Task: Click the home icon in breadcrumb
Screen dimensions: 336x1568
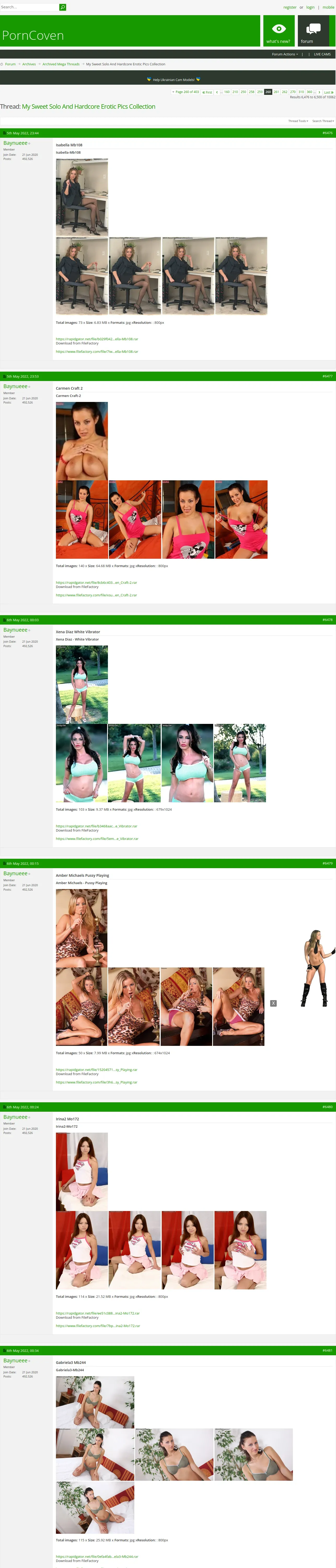Action: [x=2, y=64]
